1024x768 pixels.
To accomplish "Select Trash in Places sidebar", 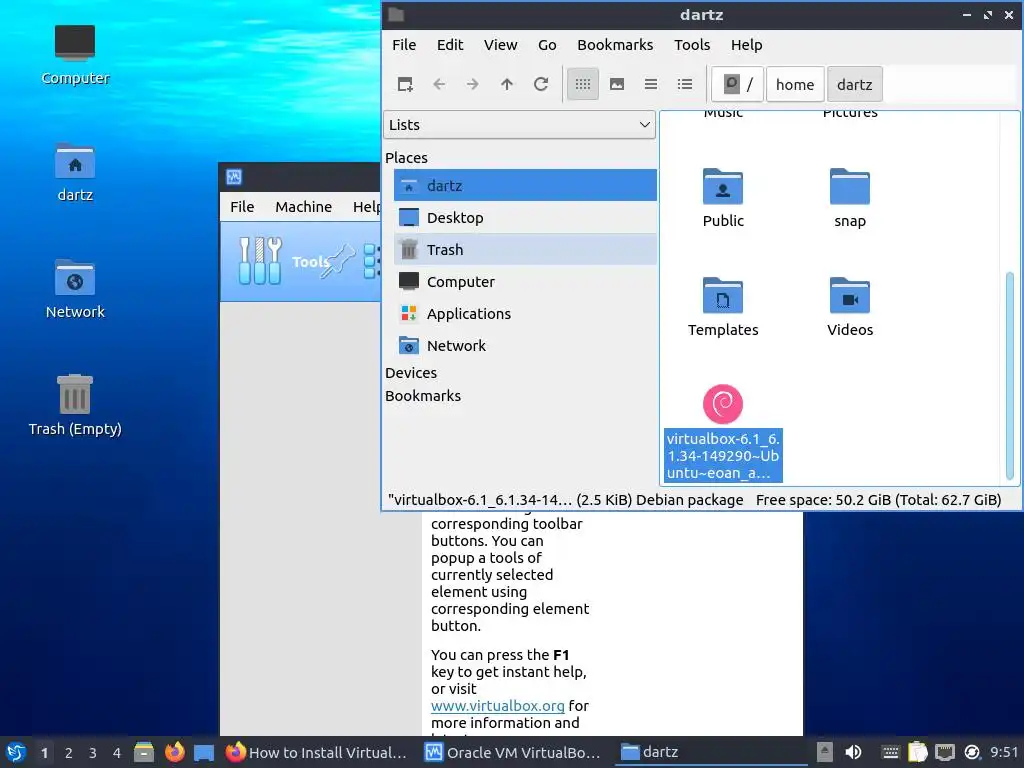I will pos(525,249).
